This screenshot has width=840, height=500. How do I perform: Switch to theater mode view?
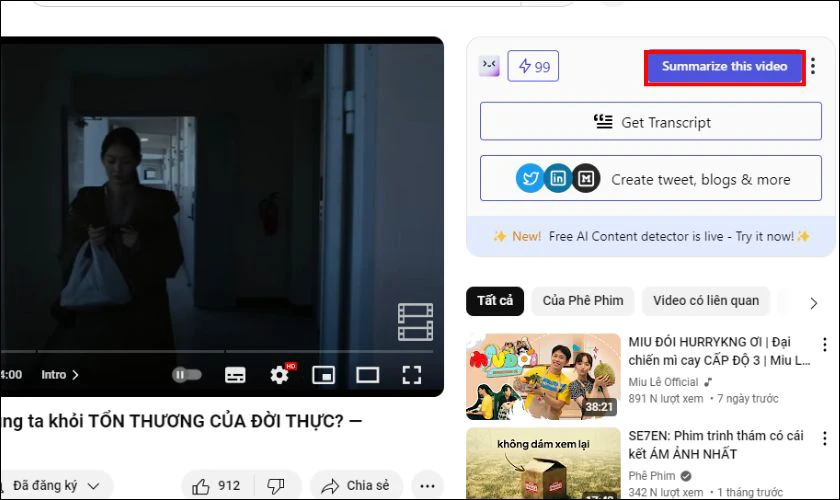(368, 375)
